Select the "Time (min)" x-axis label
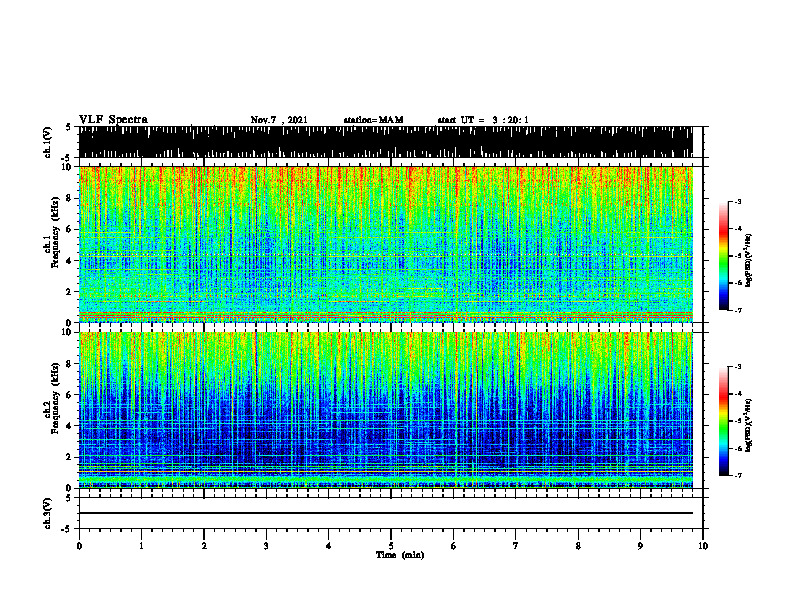792x612 pixels. coord(400,555)
